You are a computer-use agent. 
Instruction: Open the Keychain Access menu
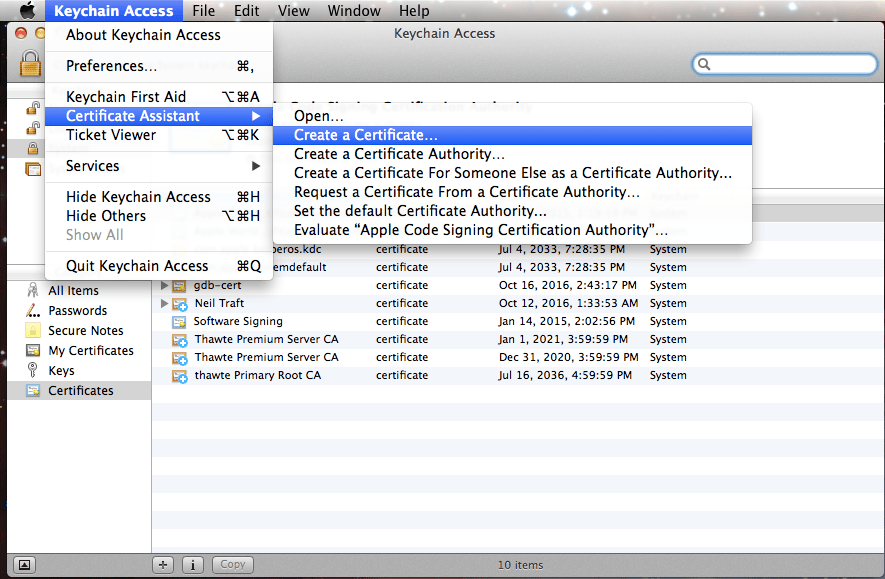pos(113,11)
